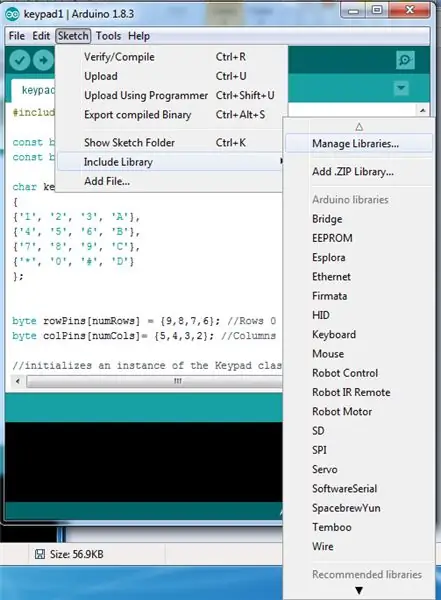
Task: Open the tab options dropdown arrow
Action: (x=401, y=88)
